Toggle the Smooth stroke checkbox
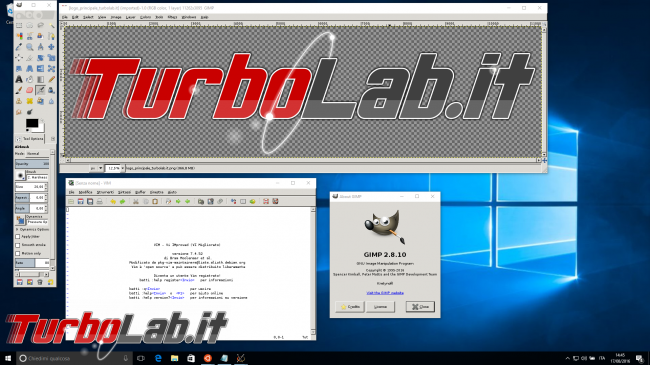This screenshot has width=650, height=365. 18,245
